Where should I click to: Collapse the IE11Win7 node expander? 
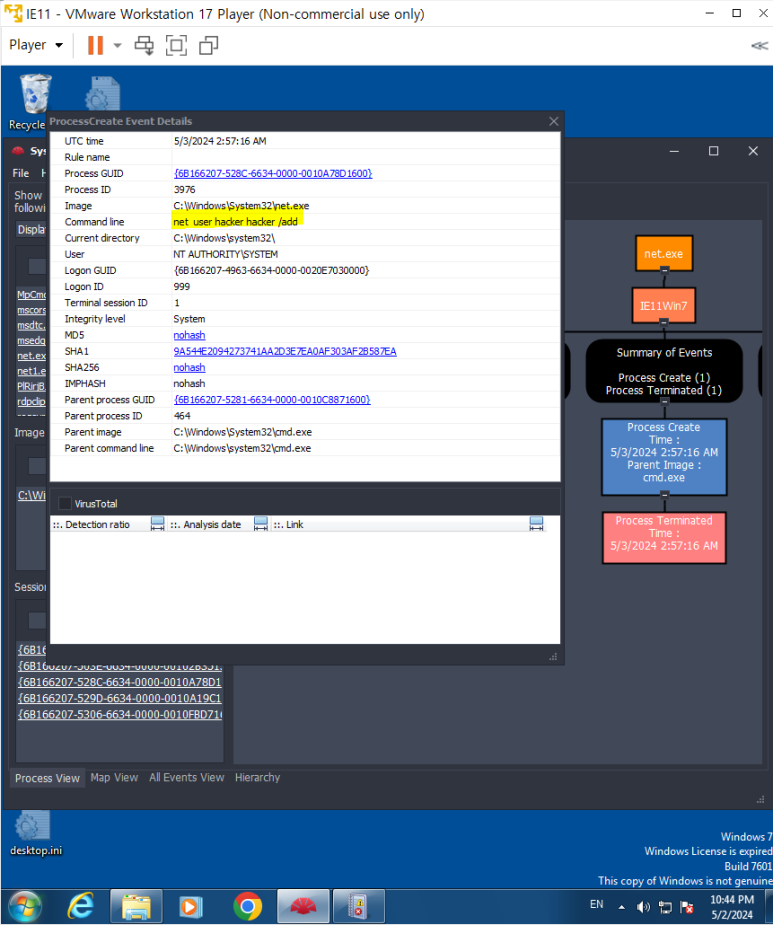[x=664, y=323]
